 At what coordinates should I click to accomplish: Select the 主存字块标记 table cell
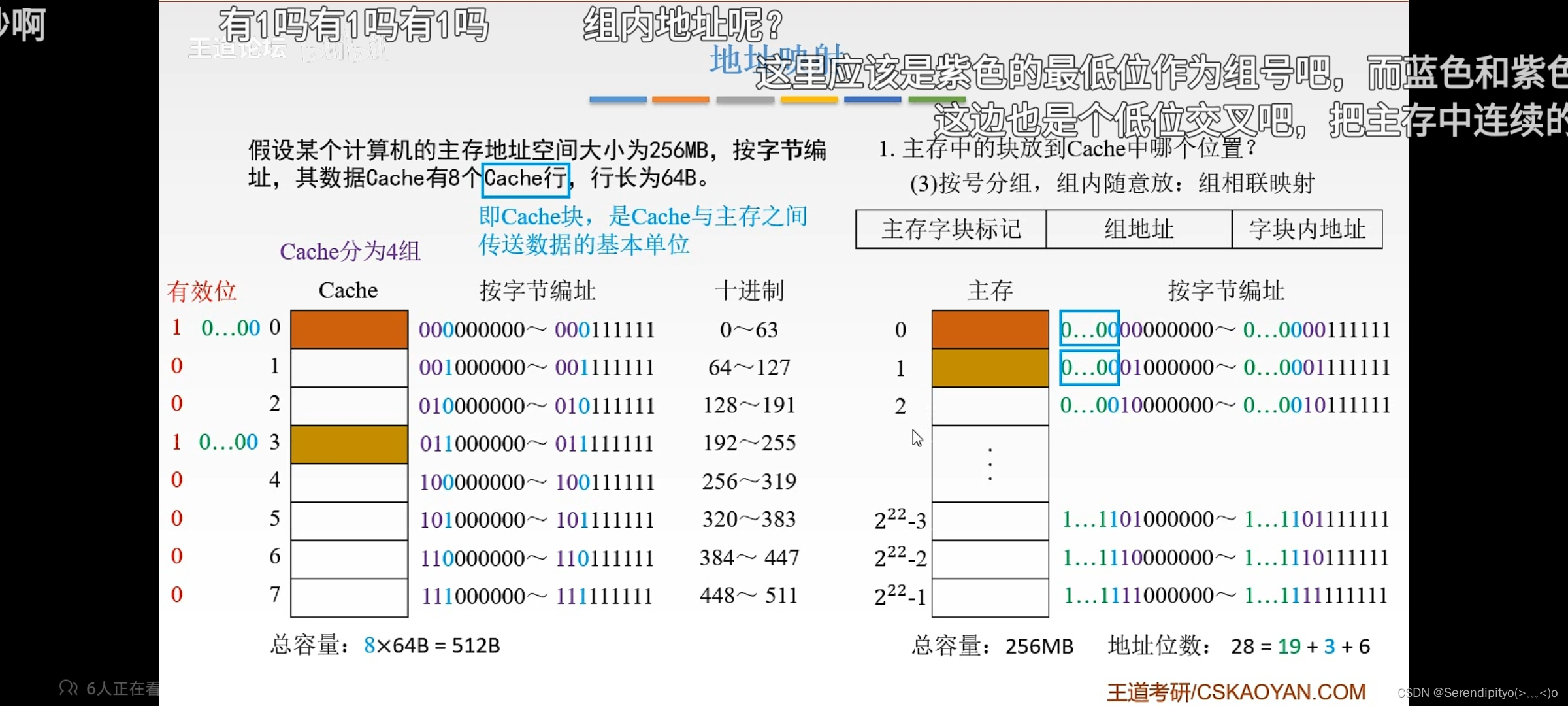(x=951, y=229)
